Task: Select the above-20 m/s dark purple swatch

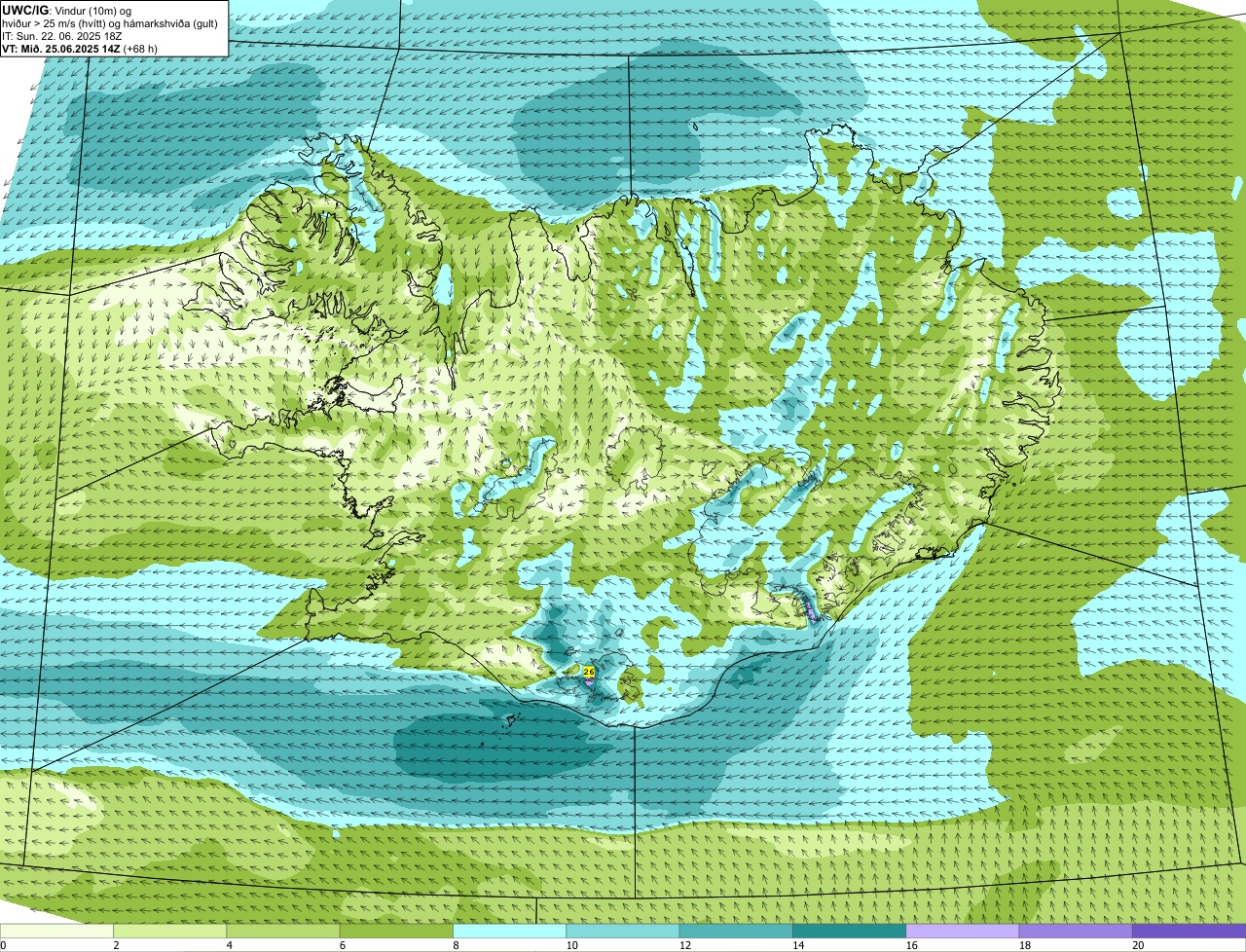Action: tap(1189, 931)
